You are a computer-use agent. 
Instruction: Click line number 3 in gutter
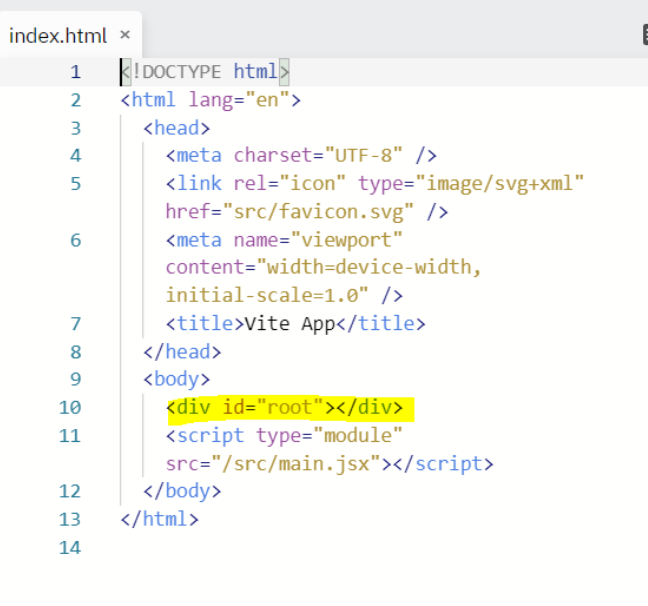(75, 128)
